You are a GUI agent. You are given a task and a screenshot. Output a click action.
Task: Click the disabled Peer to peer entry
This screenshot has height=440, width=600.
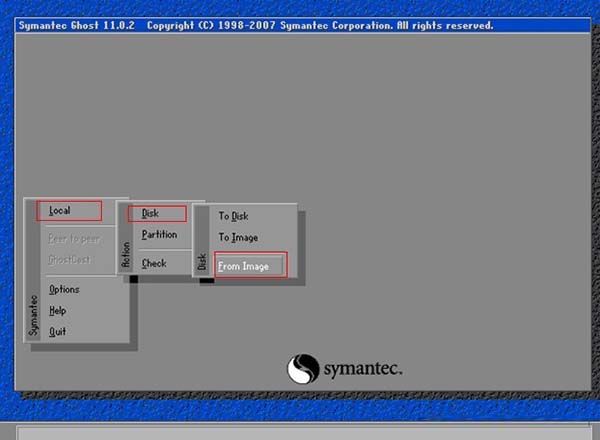tap(74, 239)
